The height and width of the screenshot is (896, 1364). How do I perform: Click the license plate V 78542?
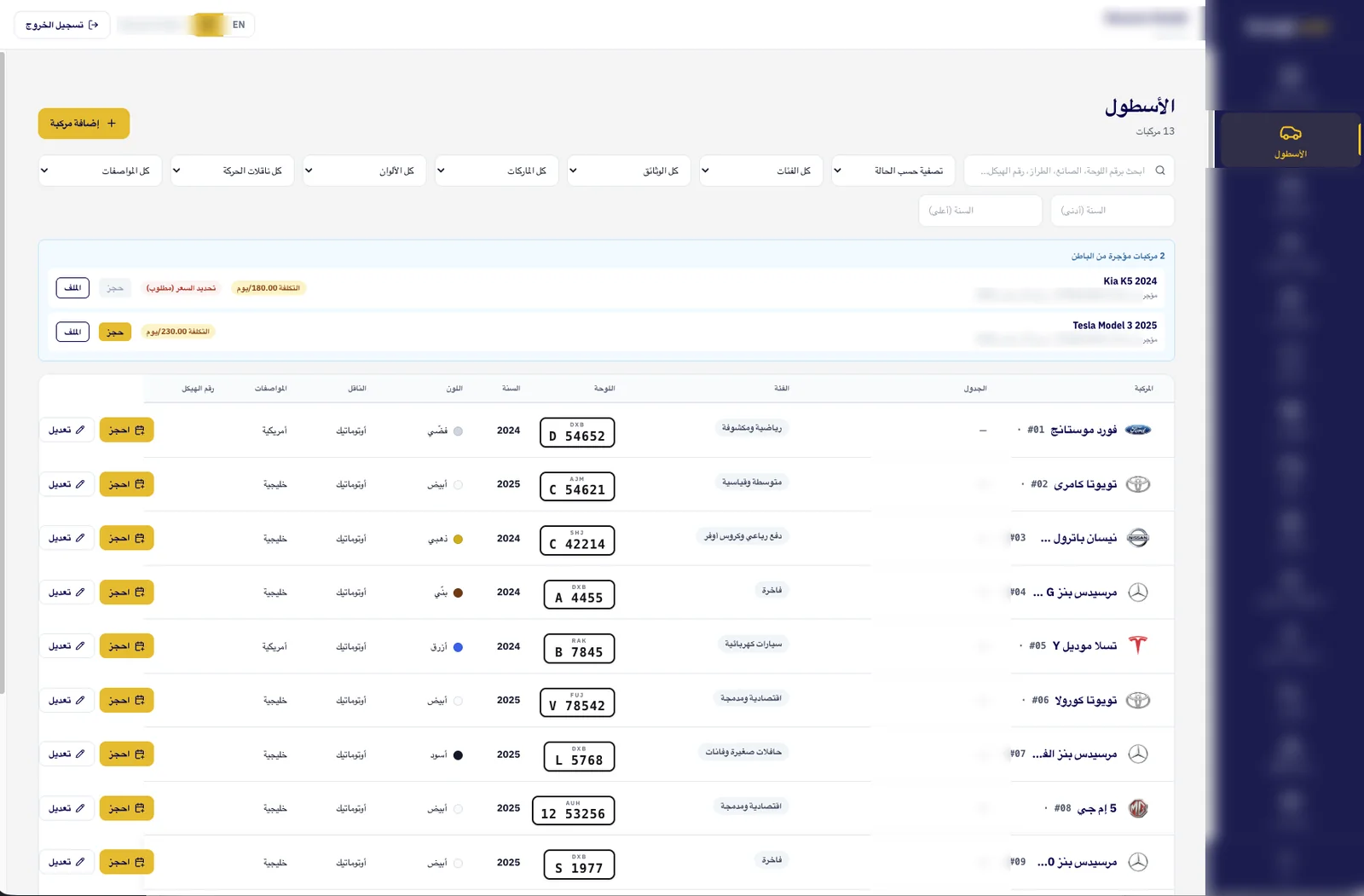point(577,702)
